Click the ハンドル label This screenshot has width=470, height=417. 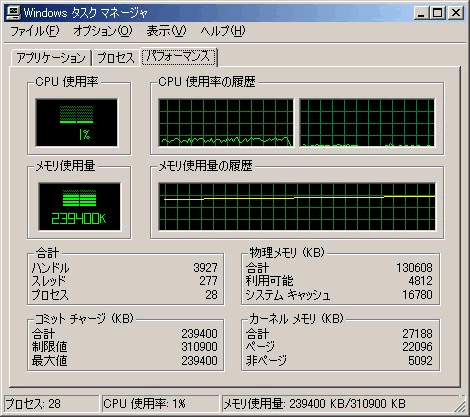50,268
